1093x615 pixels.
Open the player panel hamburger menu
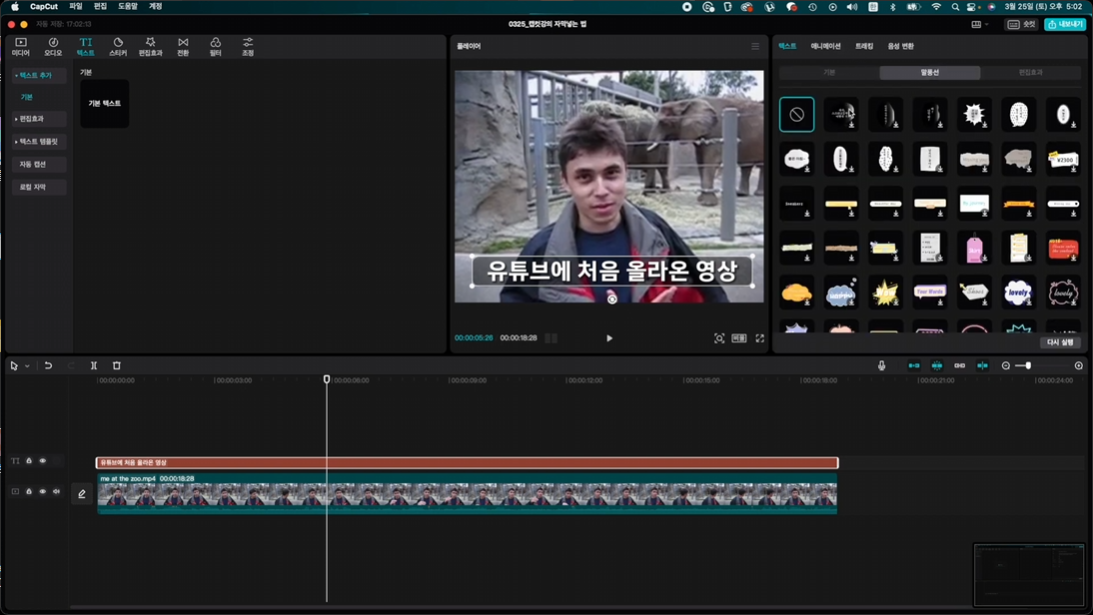pos(755,46)
